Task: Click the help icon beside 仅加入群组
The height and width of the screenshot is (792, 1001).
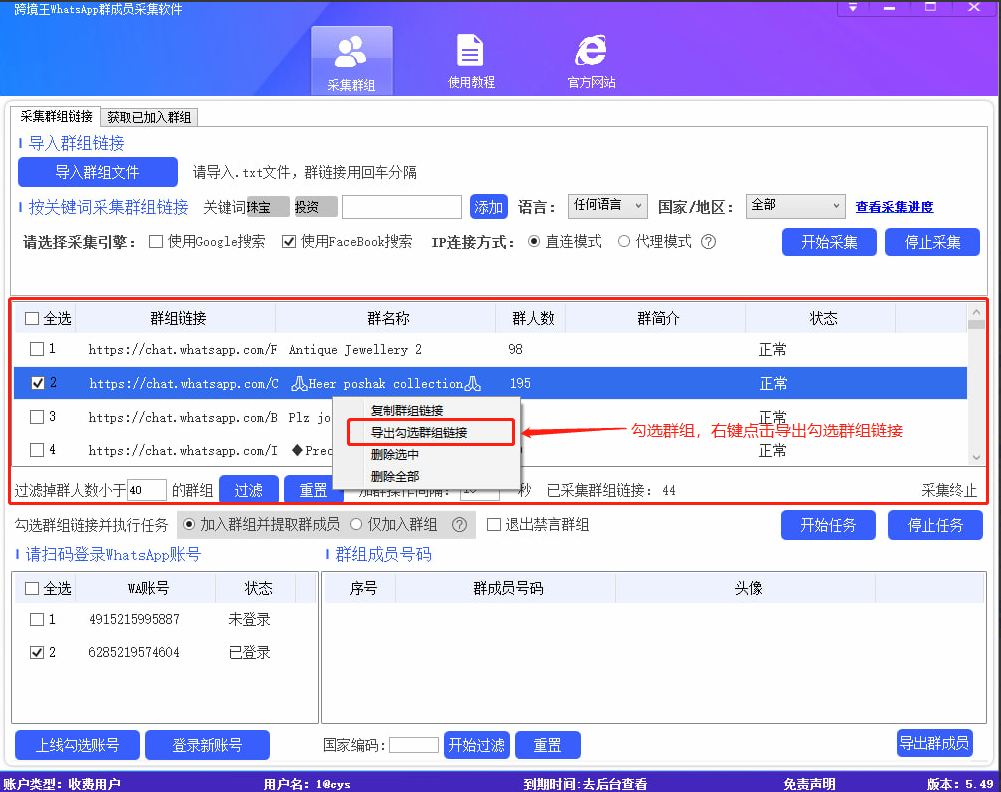Action: [459, 525]
